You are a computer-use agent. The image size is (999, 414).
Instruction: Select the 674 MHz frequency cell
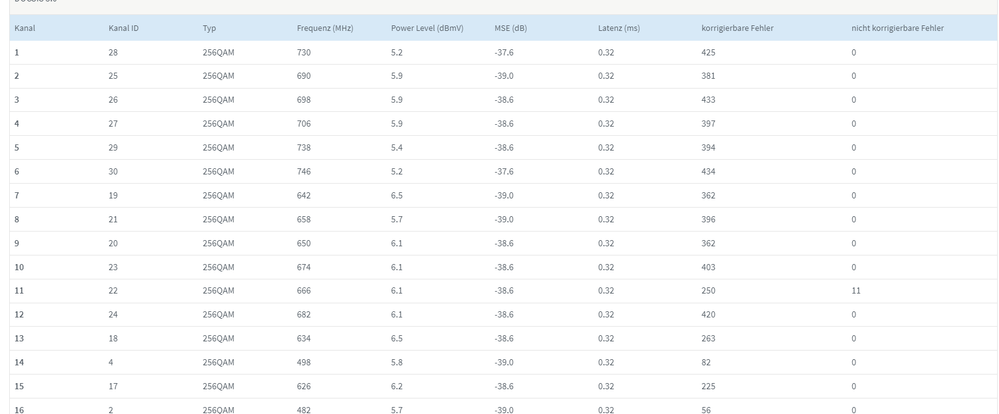(304, 267)
